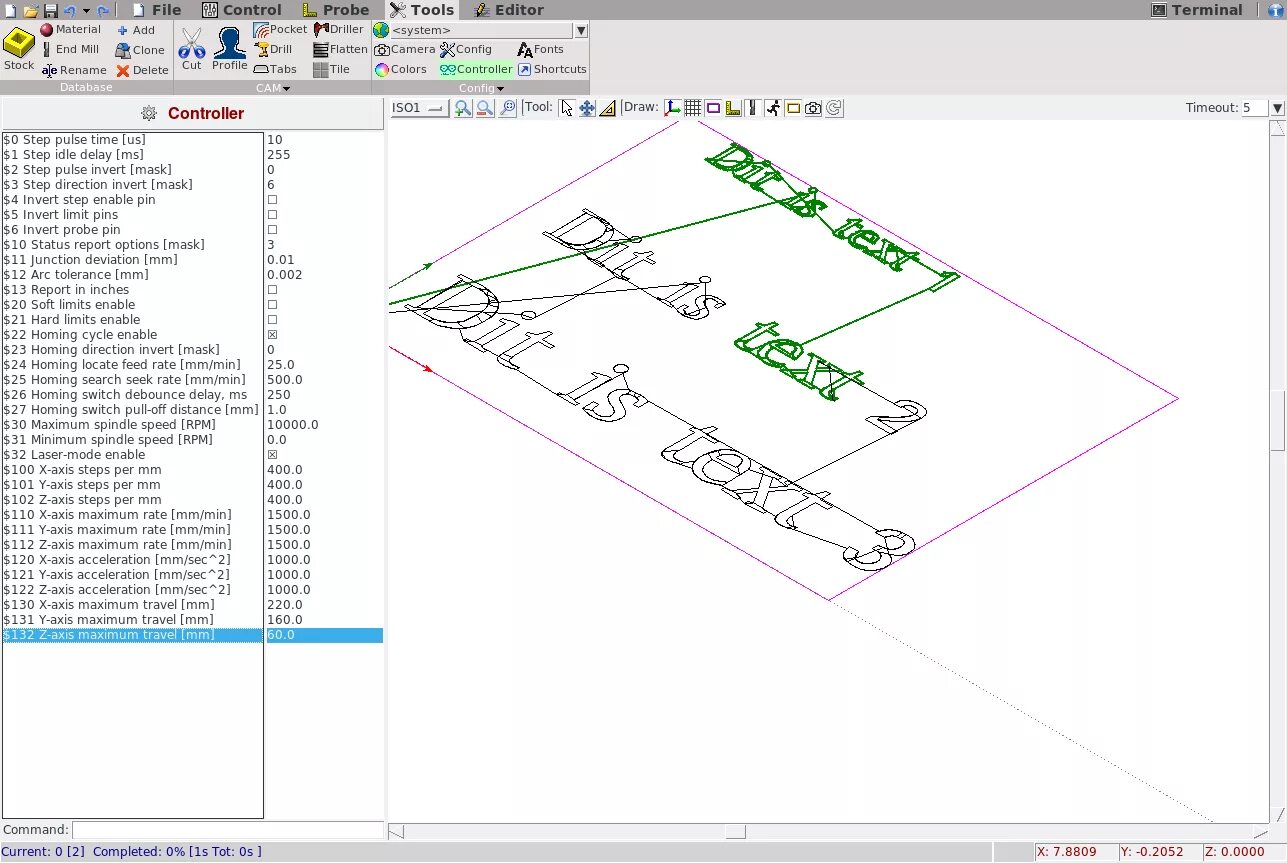This screenshot has height=863, width=1287.
Task: Select the move/pan tool
Action: (x=587, y=108)
